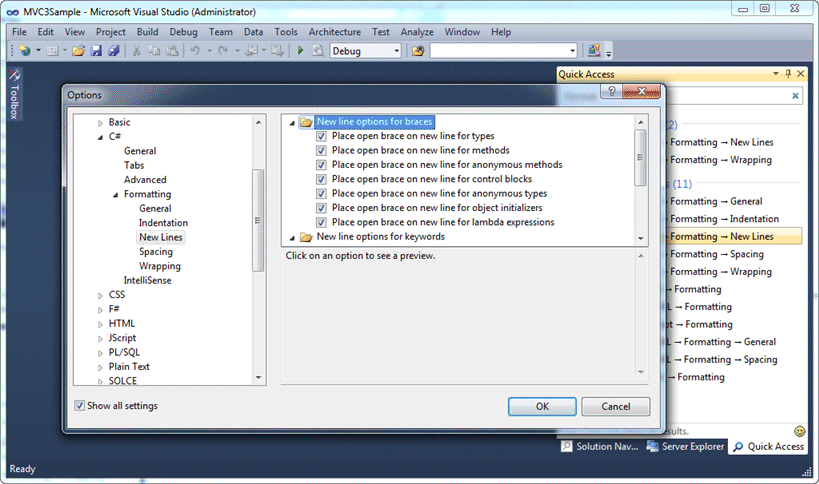
Task: Open the Quick Access panel options dropdown
Action: (776, 74)
